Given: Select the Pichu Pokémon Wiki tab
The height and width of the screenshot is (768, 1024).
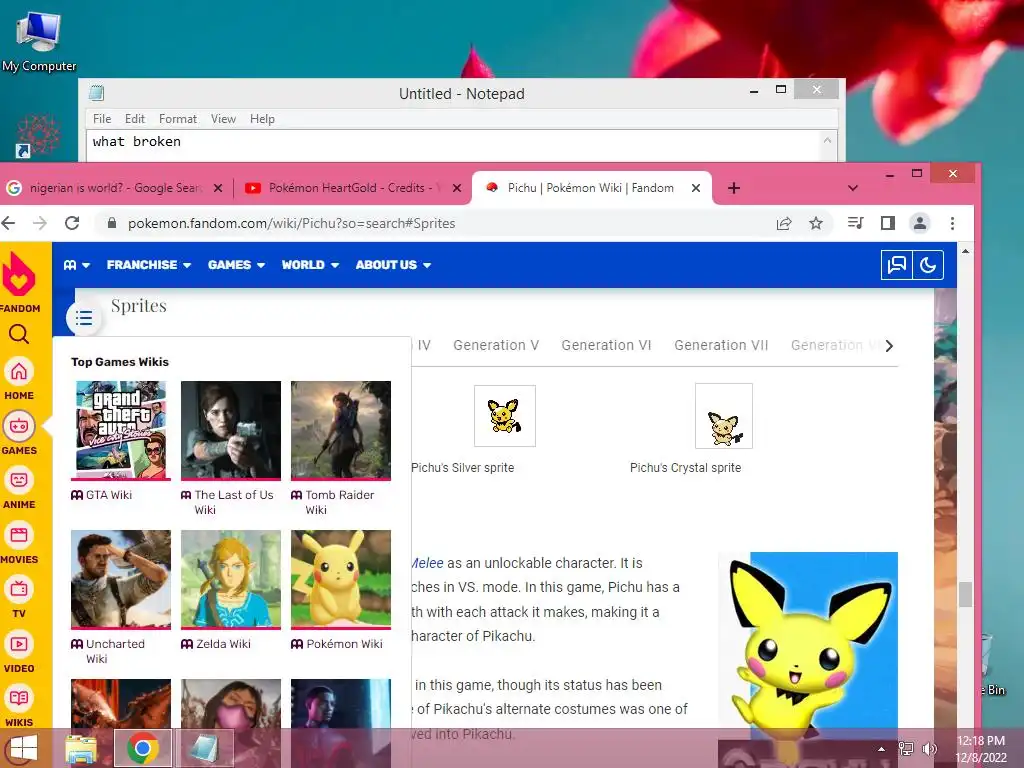Looking at the screenshot, I should [x=591, y=188].
